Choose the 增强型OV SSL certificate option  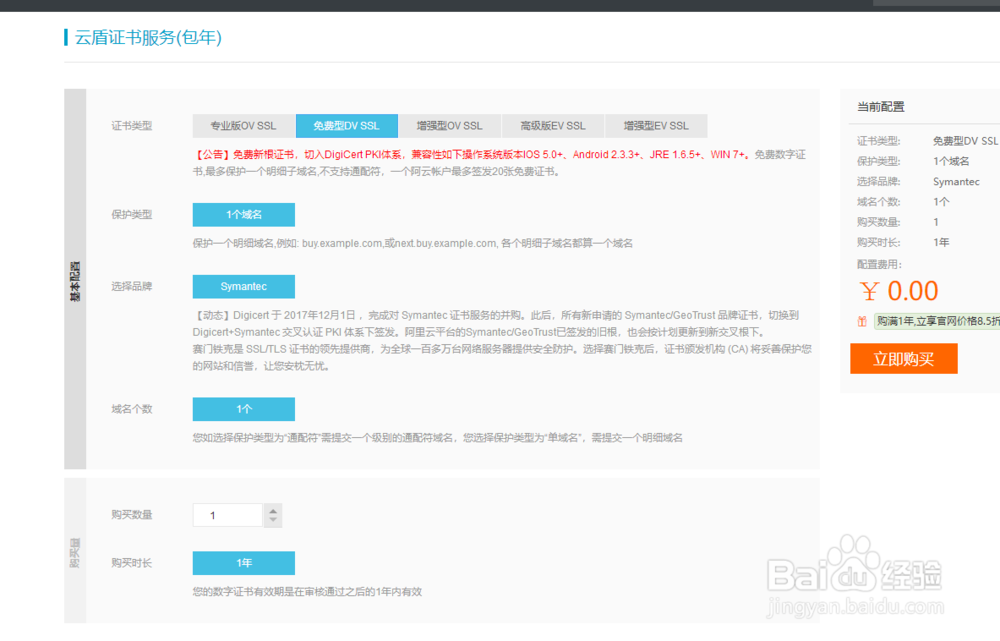pos(450,126)
